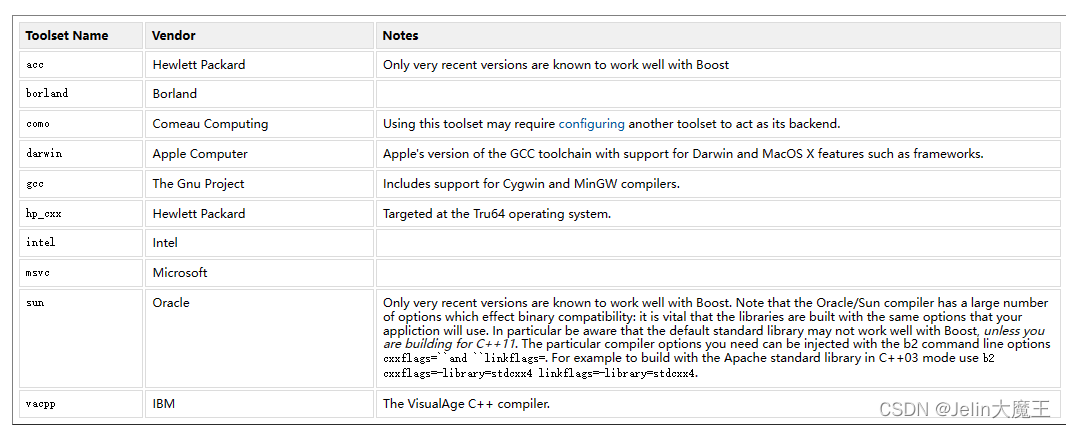Click the IBM vendor cell
Screen dimensions: 1066x428
pos(259,404)
